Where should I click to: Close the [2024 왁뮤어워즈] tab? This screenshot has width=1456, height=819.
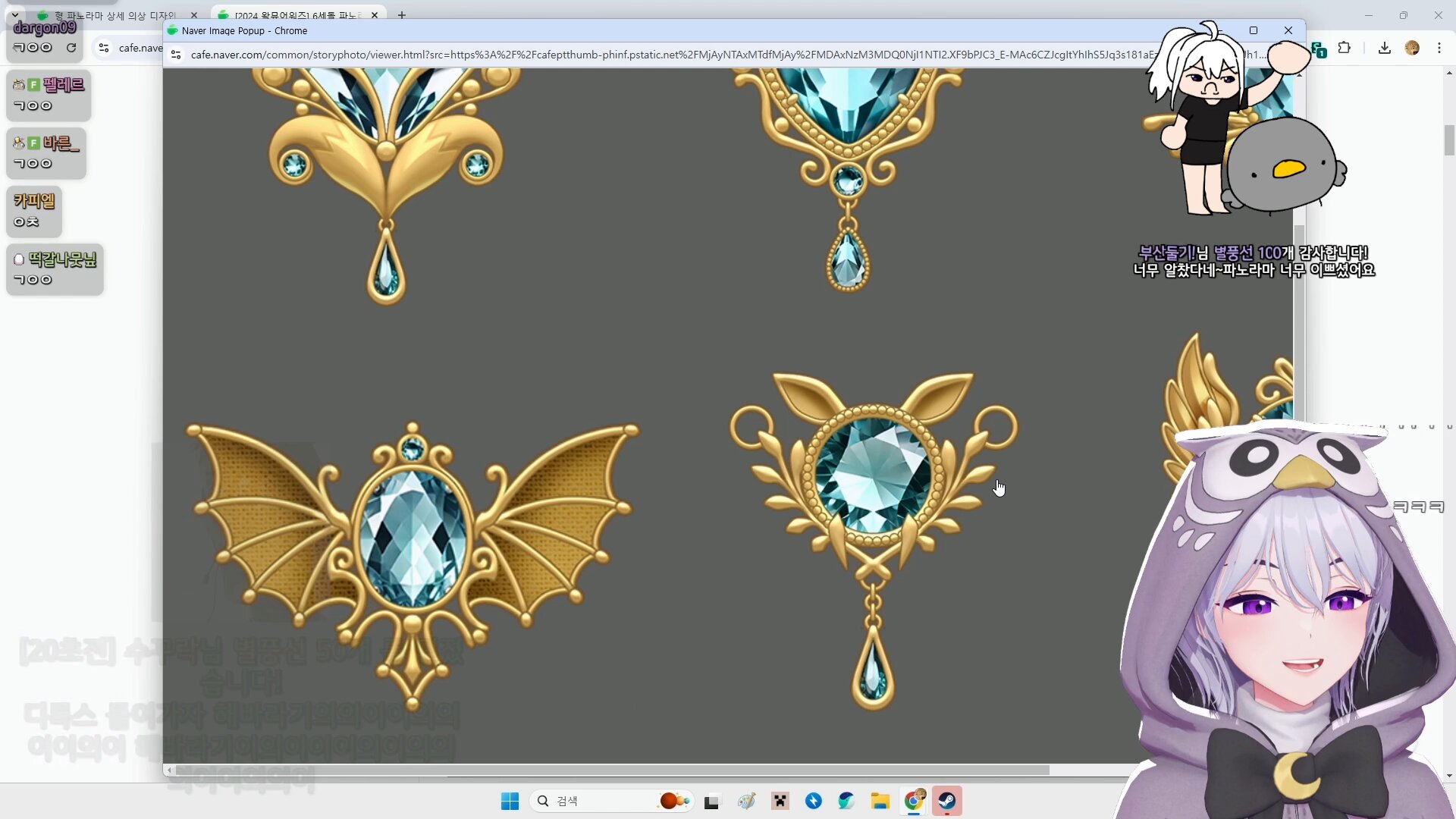375,15
